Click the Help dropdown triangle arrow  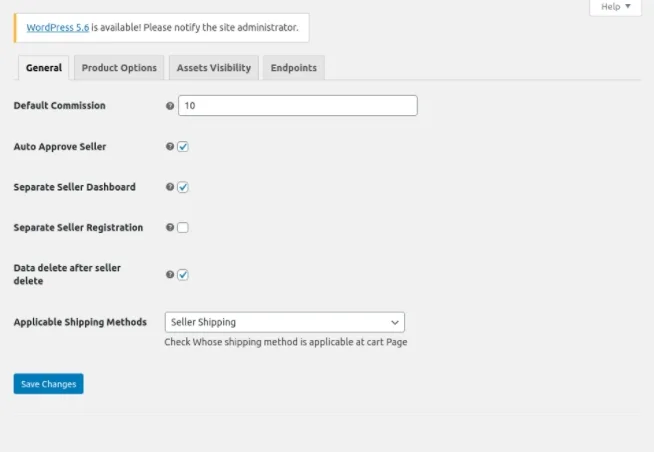pyautogui.click(x=628, y=6)
